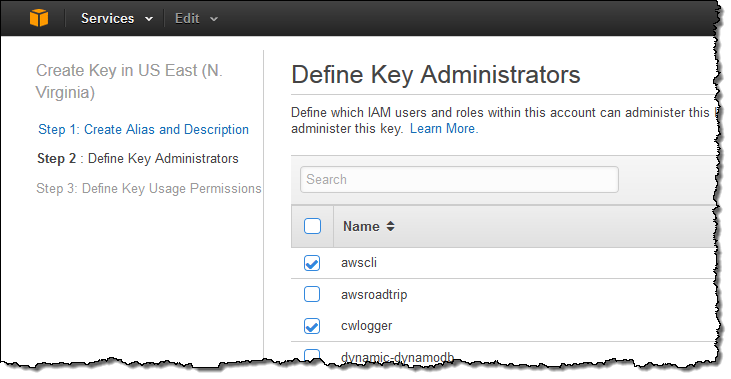Click the Services dropdown arrow
The height and width of the screenshot is (379, 731).
(x=149, y=19)
